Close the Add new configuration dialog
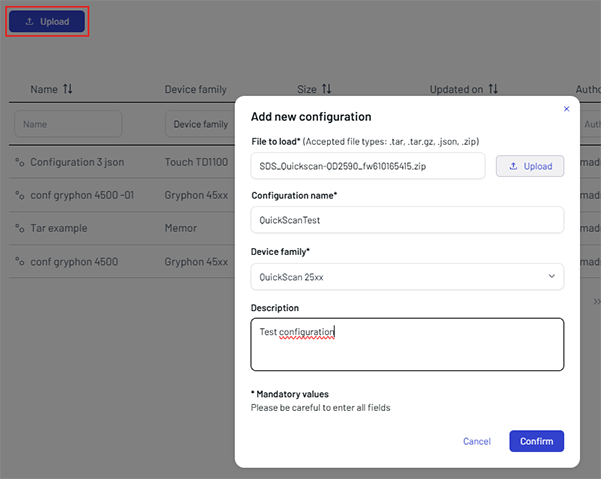Image resolution: width=601 pixels, height=479 pixels. pyautogui.click(x=566, y=109)
